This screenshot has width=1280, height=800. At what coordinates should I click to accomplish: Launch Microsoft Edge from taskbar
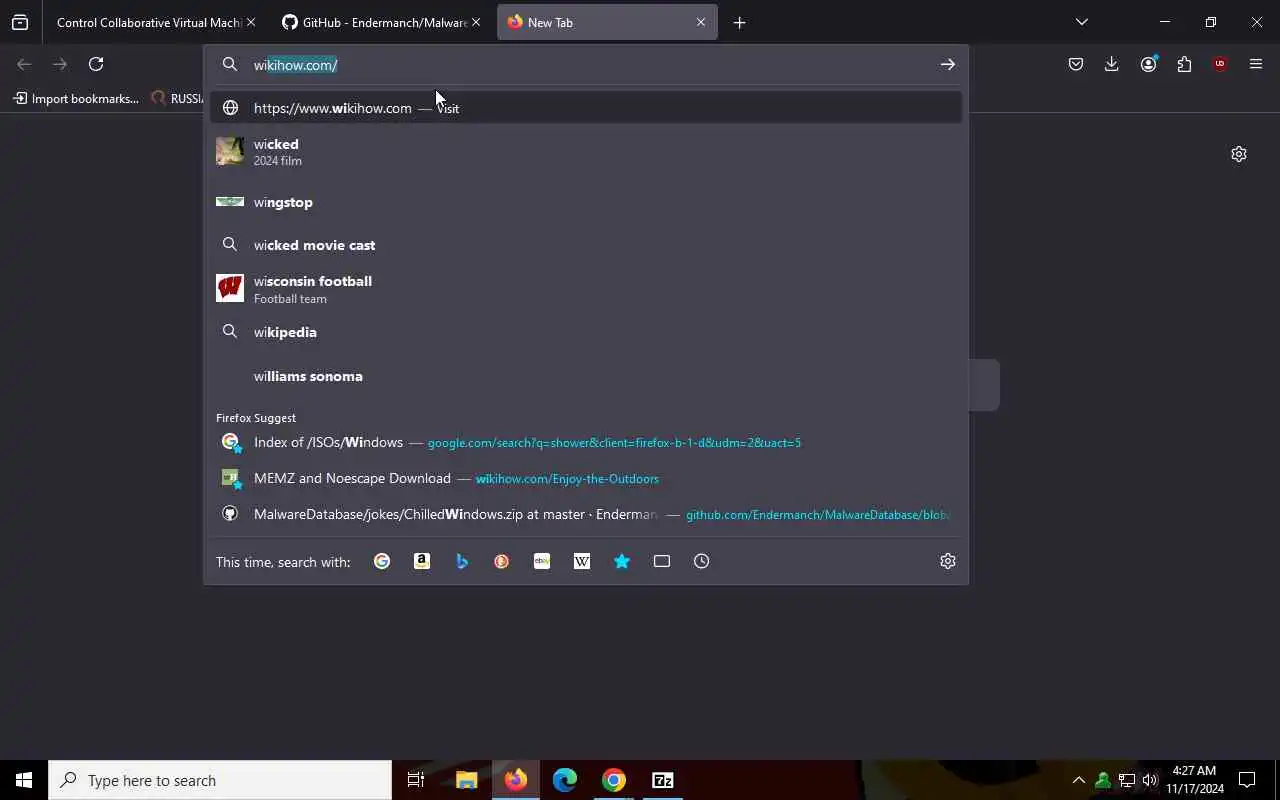click(x=565, y=780)
